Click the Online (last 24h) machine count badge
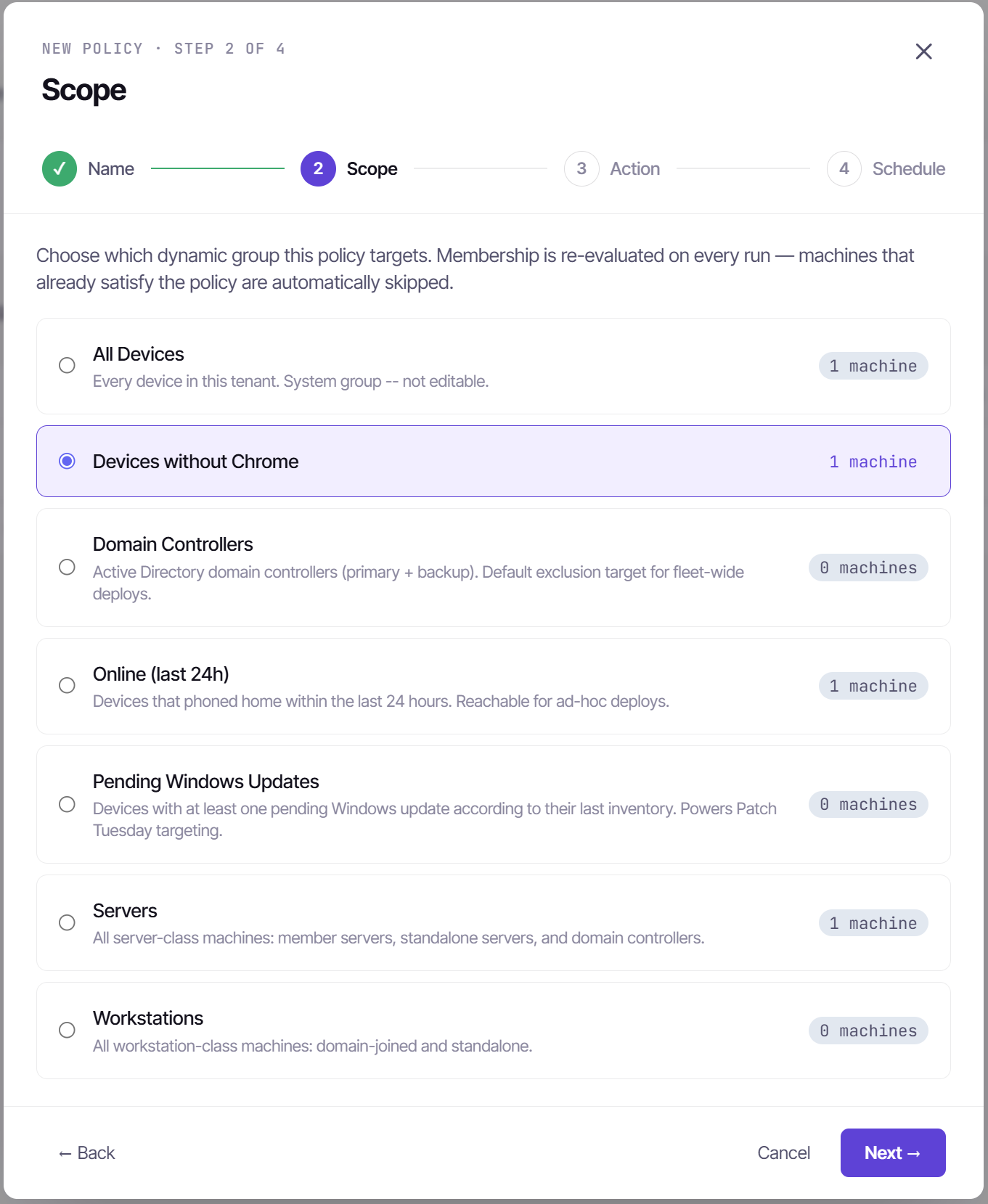Image resolution: width=988 pixels, height=1204 pixels. tap(873, 686)
